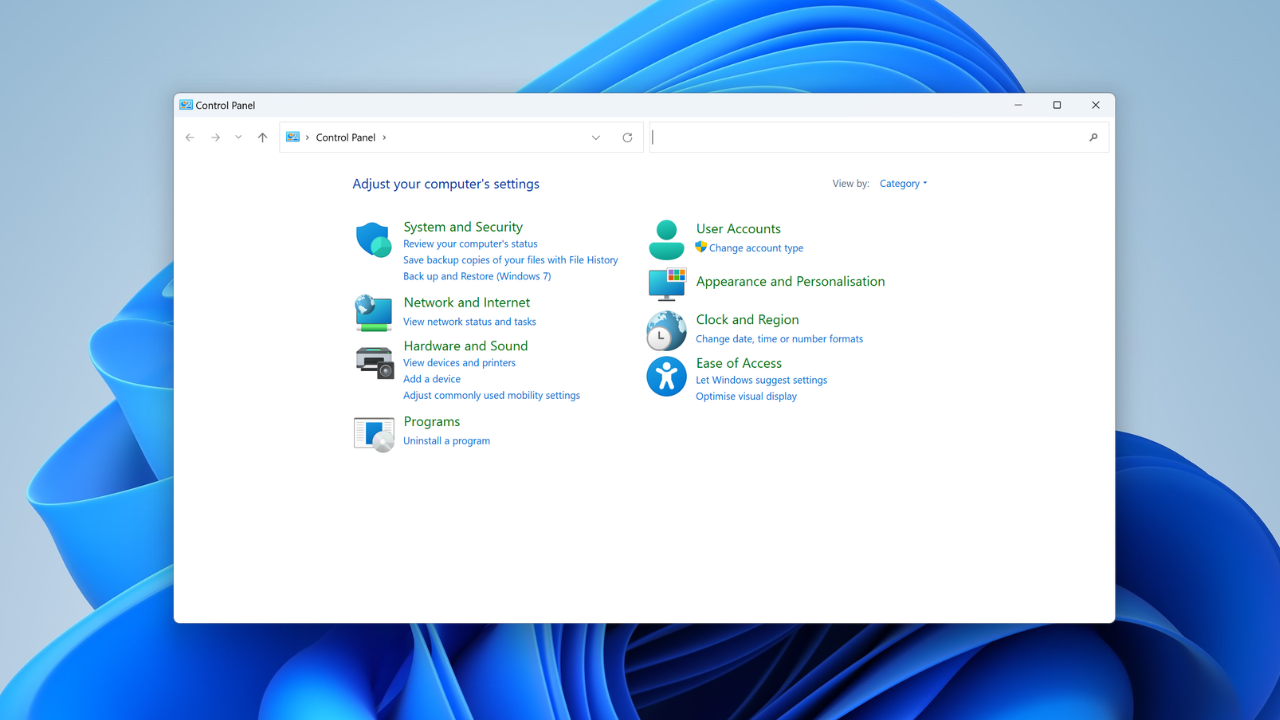This screenshot has width=1280, height=720.
Task: Expand the address bar history dropdown
Action: pyautogui.click(x=596, y=138)
